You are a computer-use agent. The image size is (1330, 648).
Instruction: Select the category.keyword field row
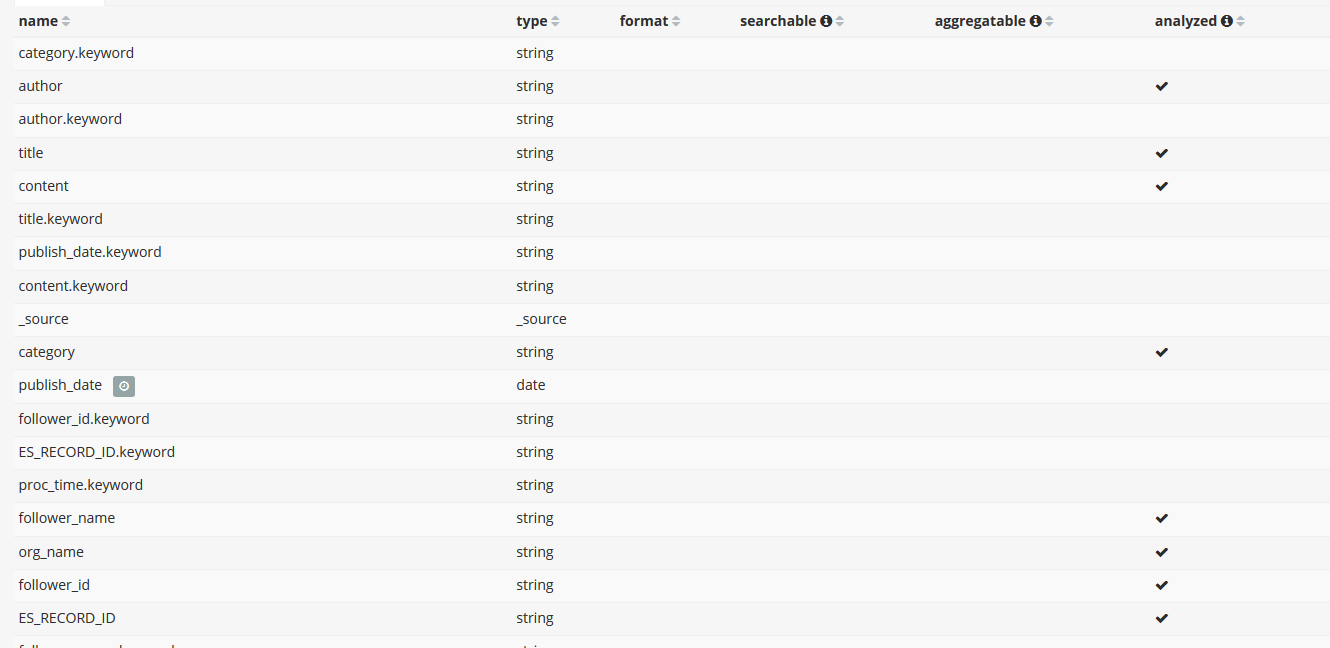tap(672, 54)
